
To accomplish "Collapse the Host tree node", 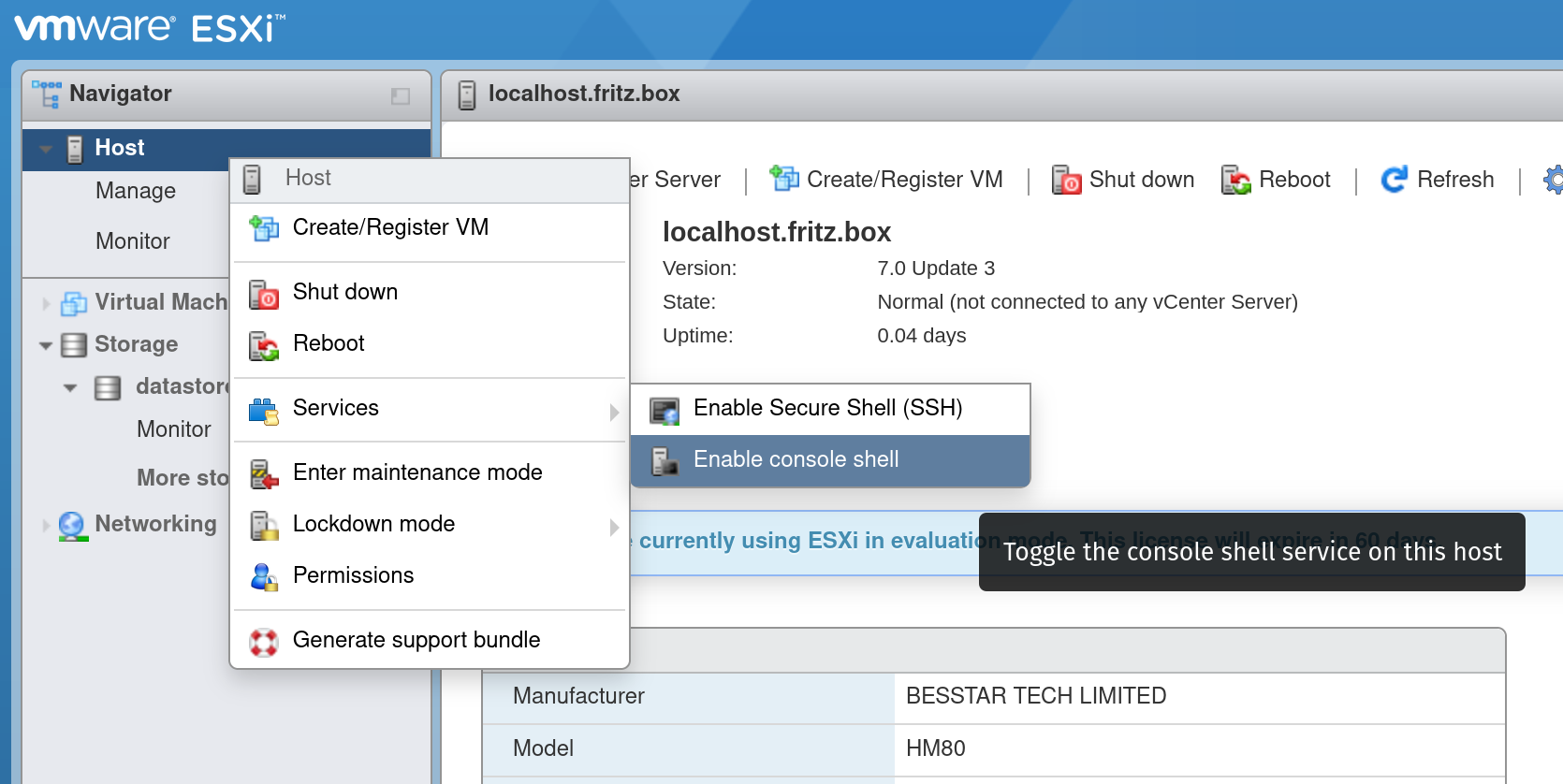I will [x=46, y=149].
